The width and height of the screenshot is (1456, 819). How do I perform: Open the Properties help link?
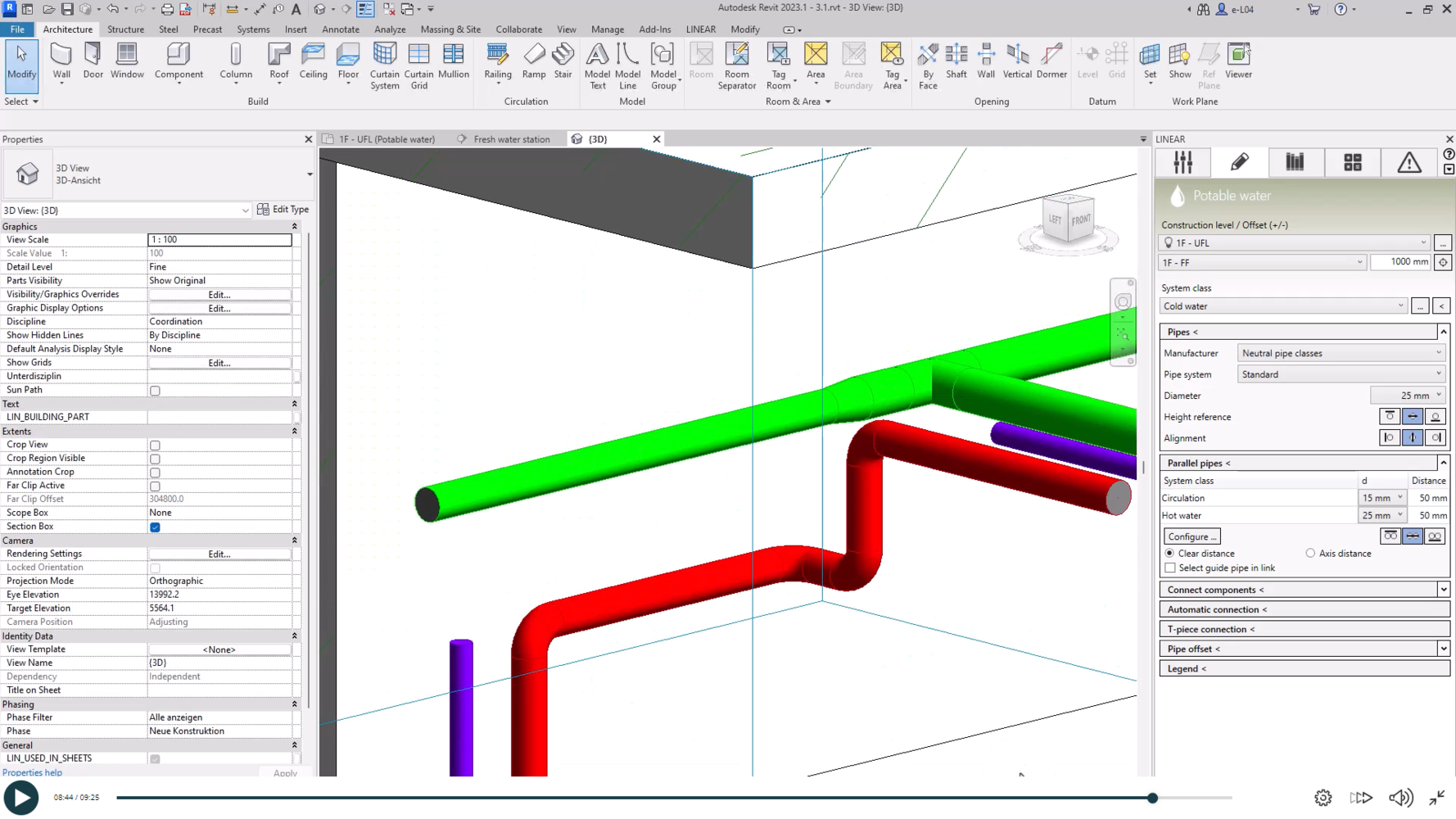(x=33, y=772)
